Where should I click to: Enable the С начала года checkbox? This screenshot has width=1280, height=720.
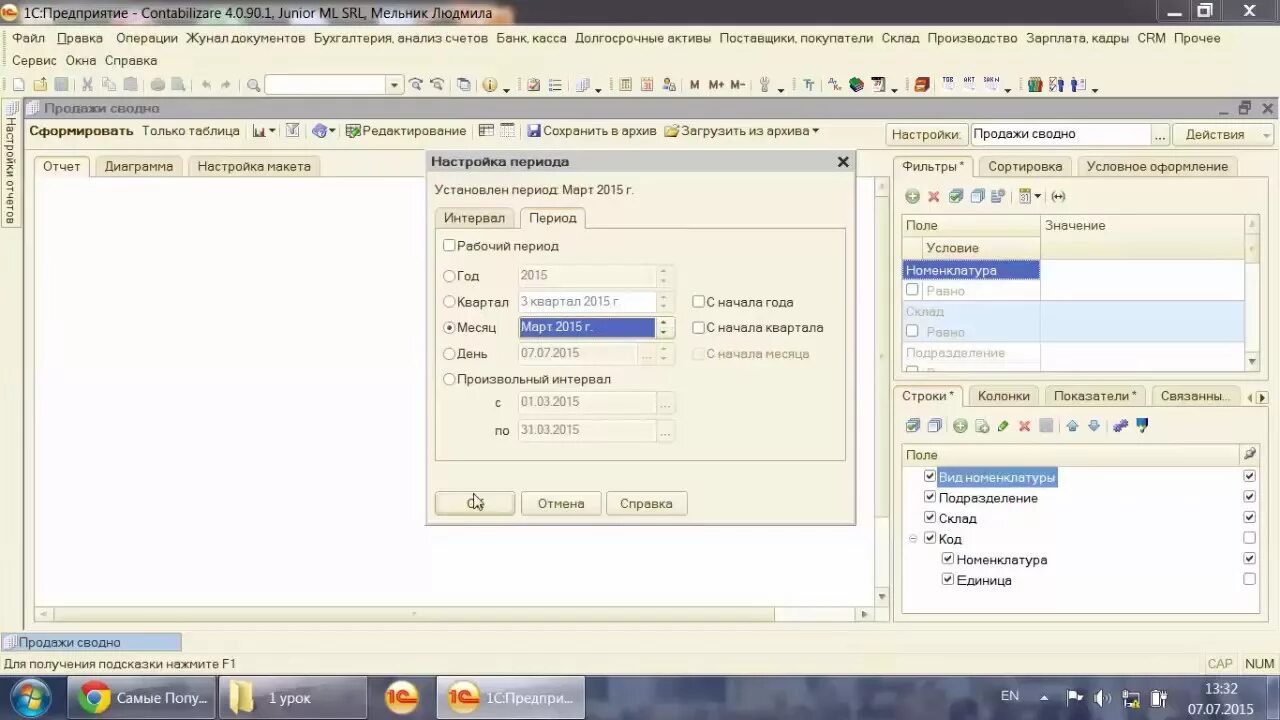click(x=699, y=301)
